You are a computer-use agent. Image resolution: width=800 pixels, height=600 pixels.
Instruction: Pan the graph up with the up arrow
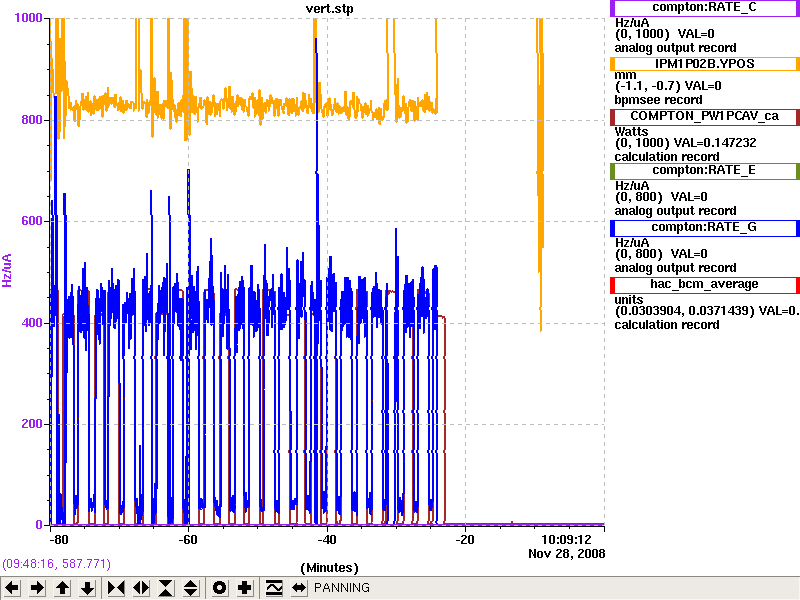click(63, 588)
